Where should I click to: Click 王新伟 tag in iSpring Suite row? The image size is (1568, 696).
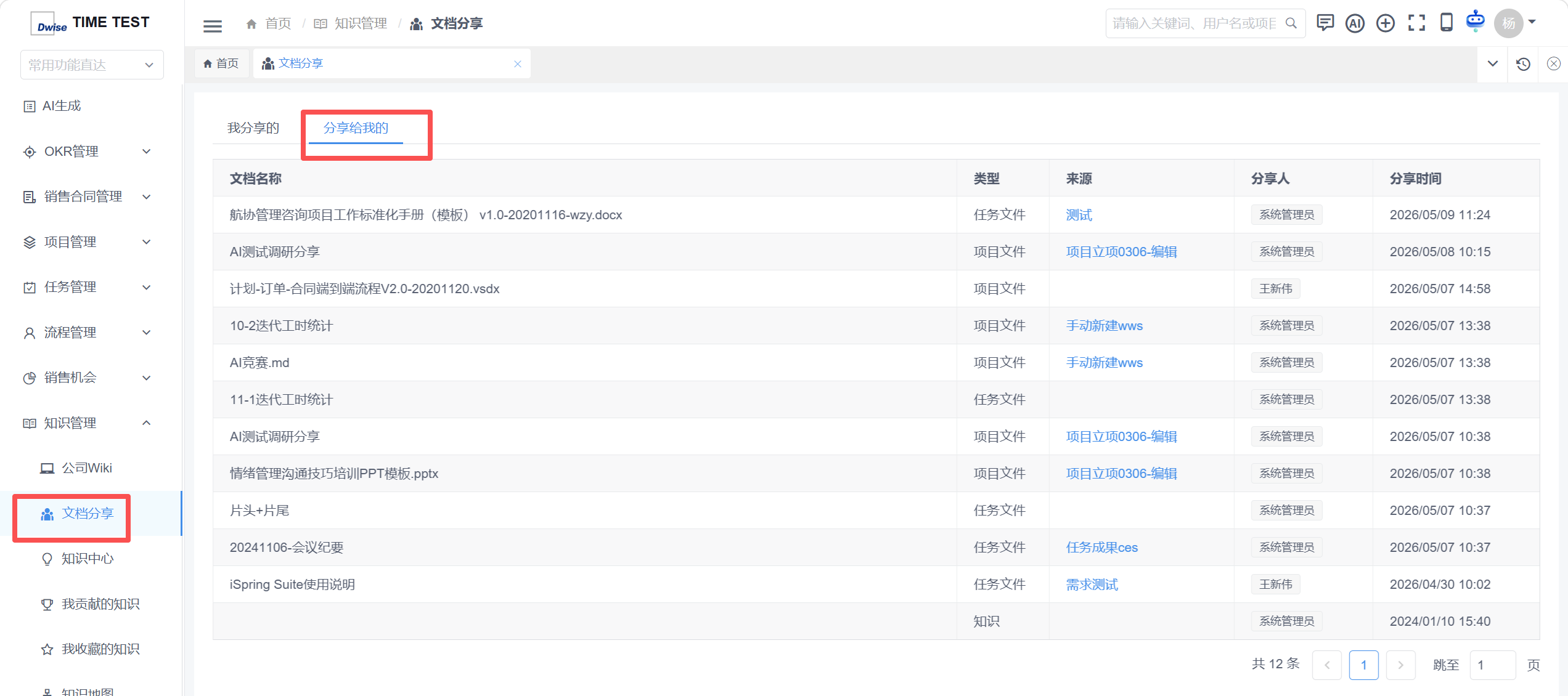(1275, 585)
